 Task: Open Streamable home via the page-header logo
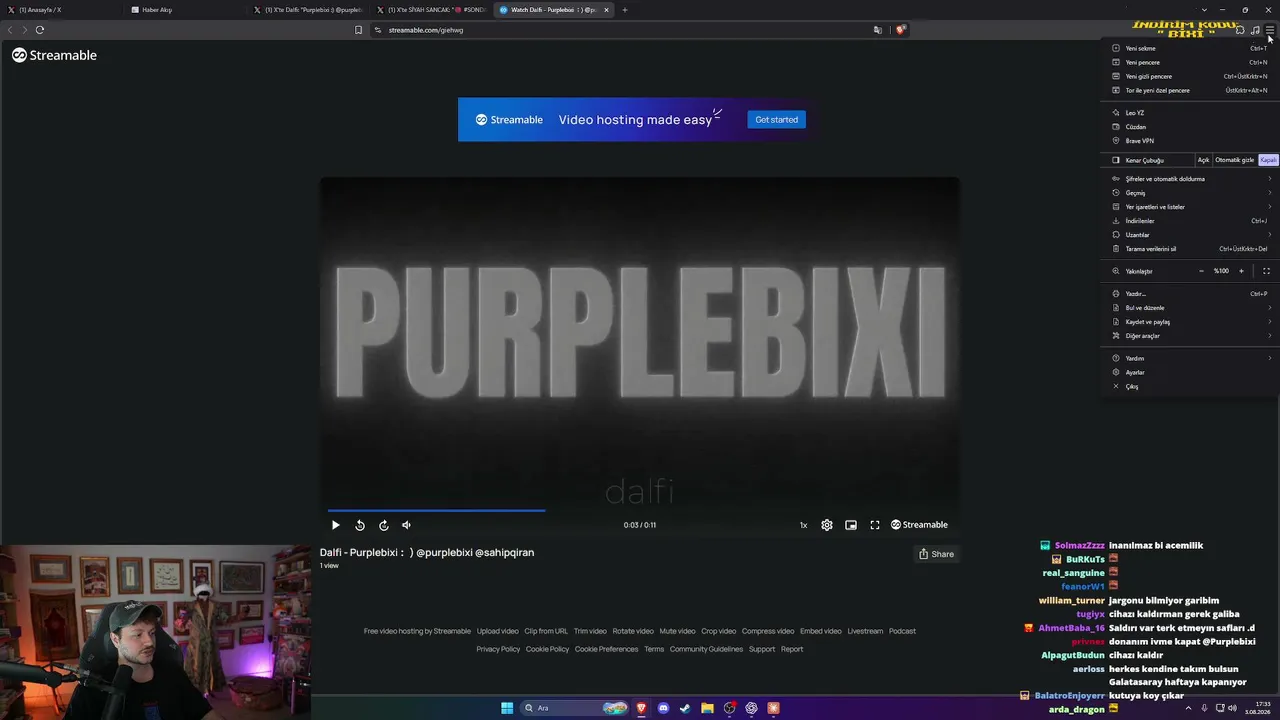54,55
